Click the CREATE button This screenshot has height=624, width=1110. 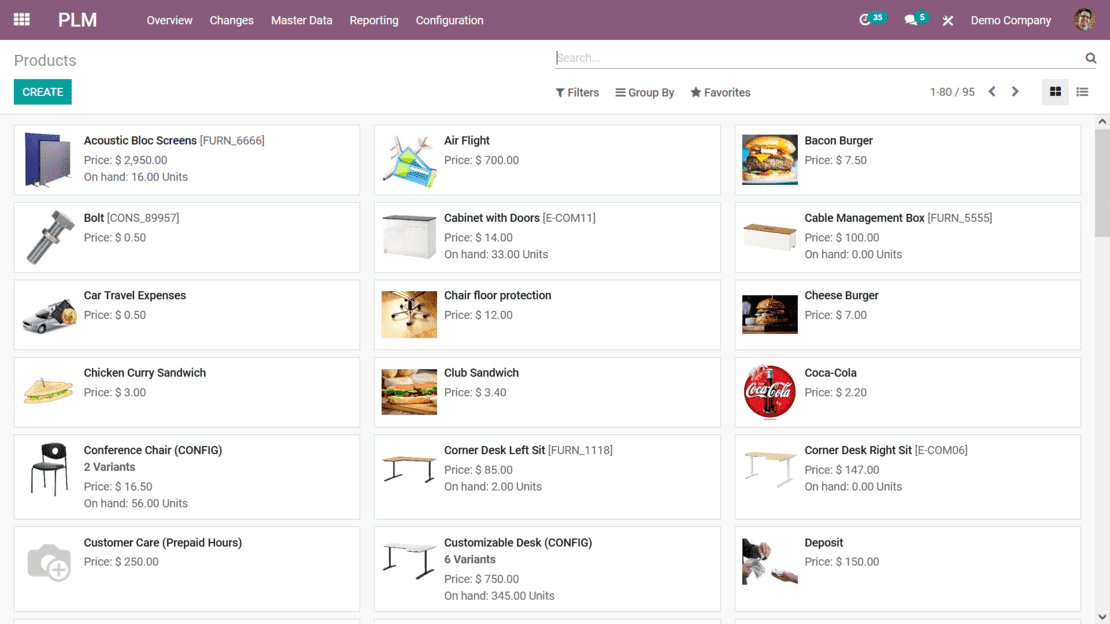(x=43, y=92)
